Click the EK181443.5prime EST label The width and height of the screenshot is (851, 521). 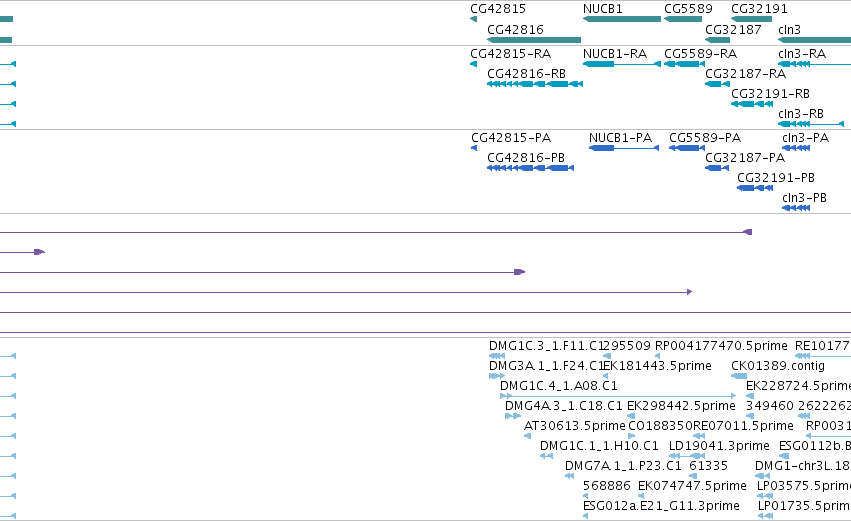pyautogui.click(x=657, y=366)
